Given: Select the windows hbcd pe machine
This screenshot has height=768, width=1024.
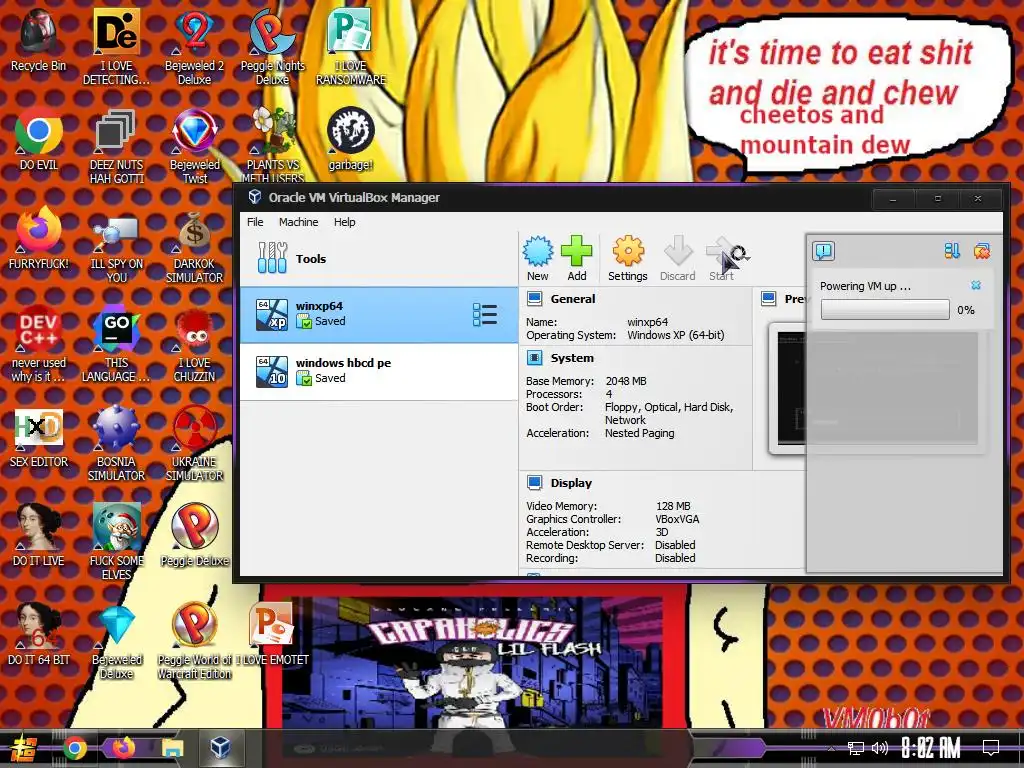Looking at the screenshot, I should click(x=379, y=371).
